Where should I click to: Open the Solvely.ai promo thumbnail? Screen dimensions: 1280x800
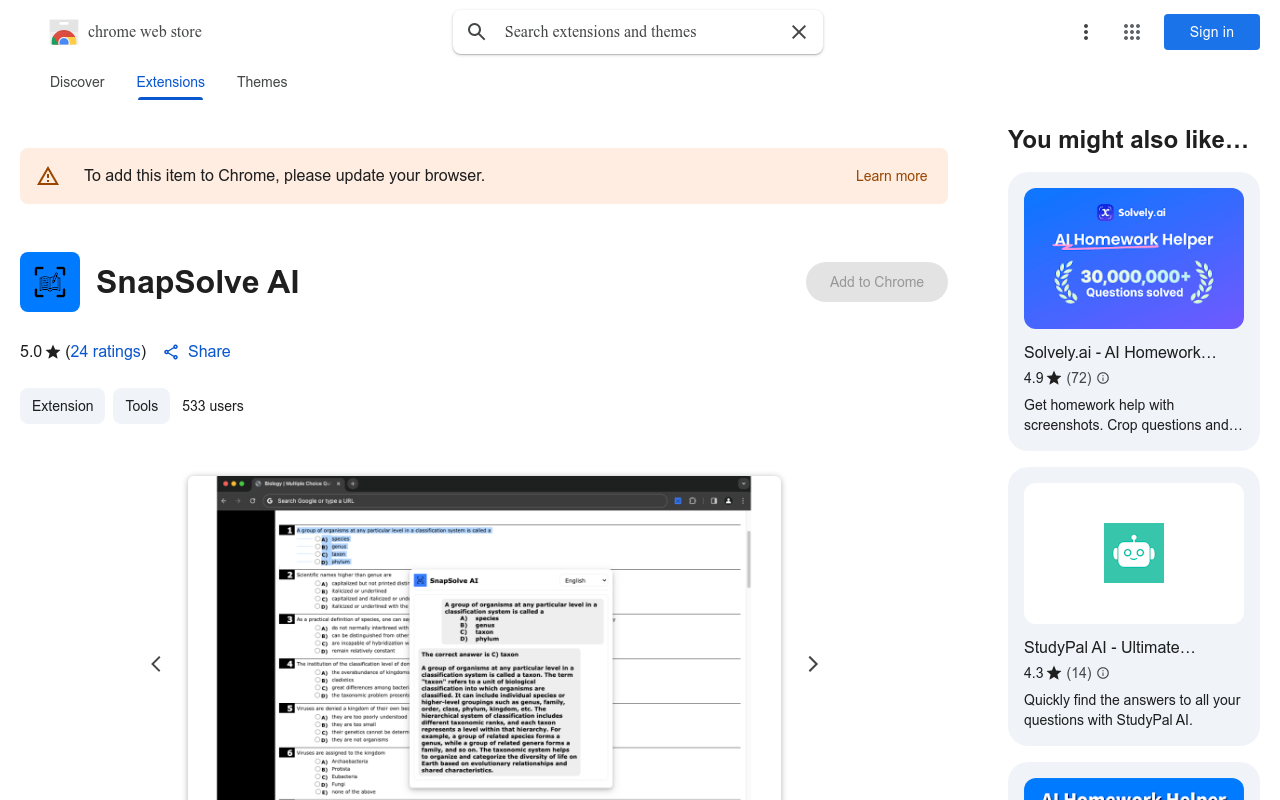pyautogui.click(x=1134, y=258)
